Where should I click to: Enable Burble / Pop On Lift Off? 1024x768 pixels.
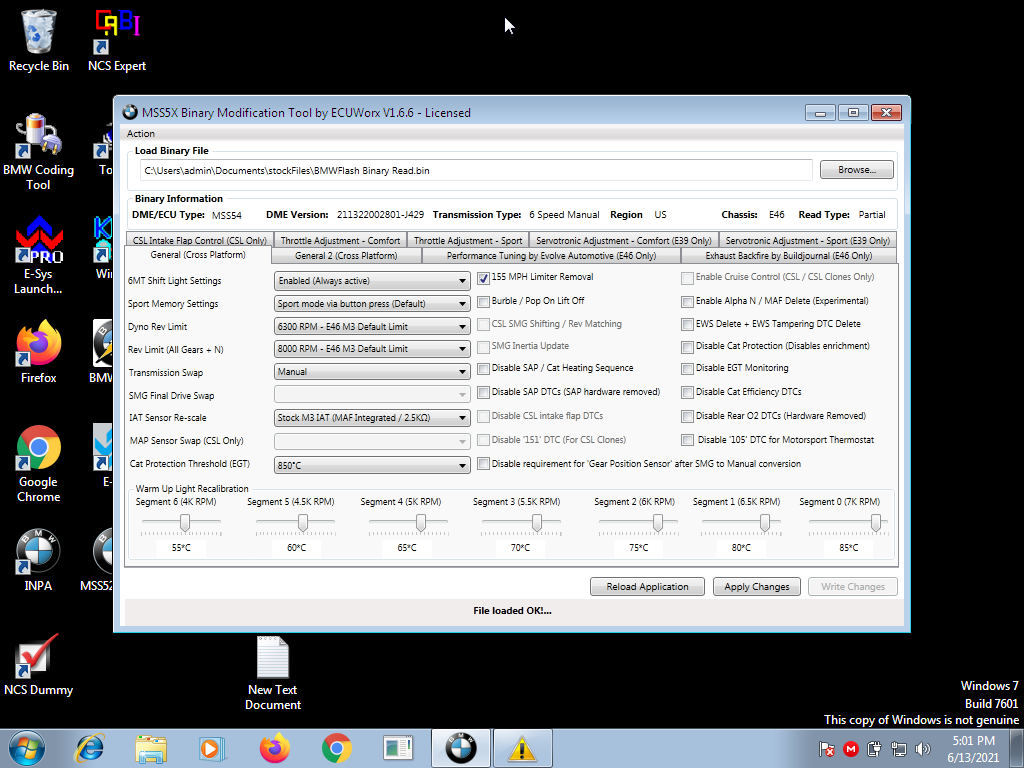484,301
